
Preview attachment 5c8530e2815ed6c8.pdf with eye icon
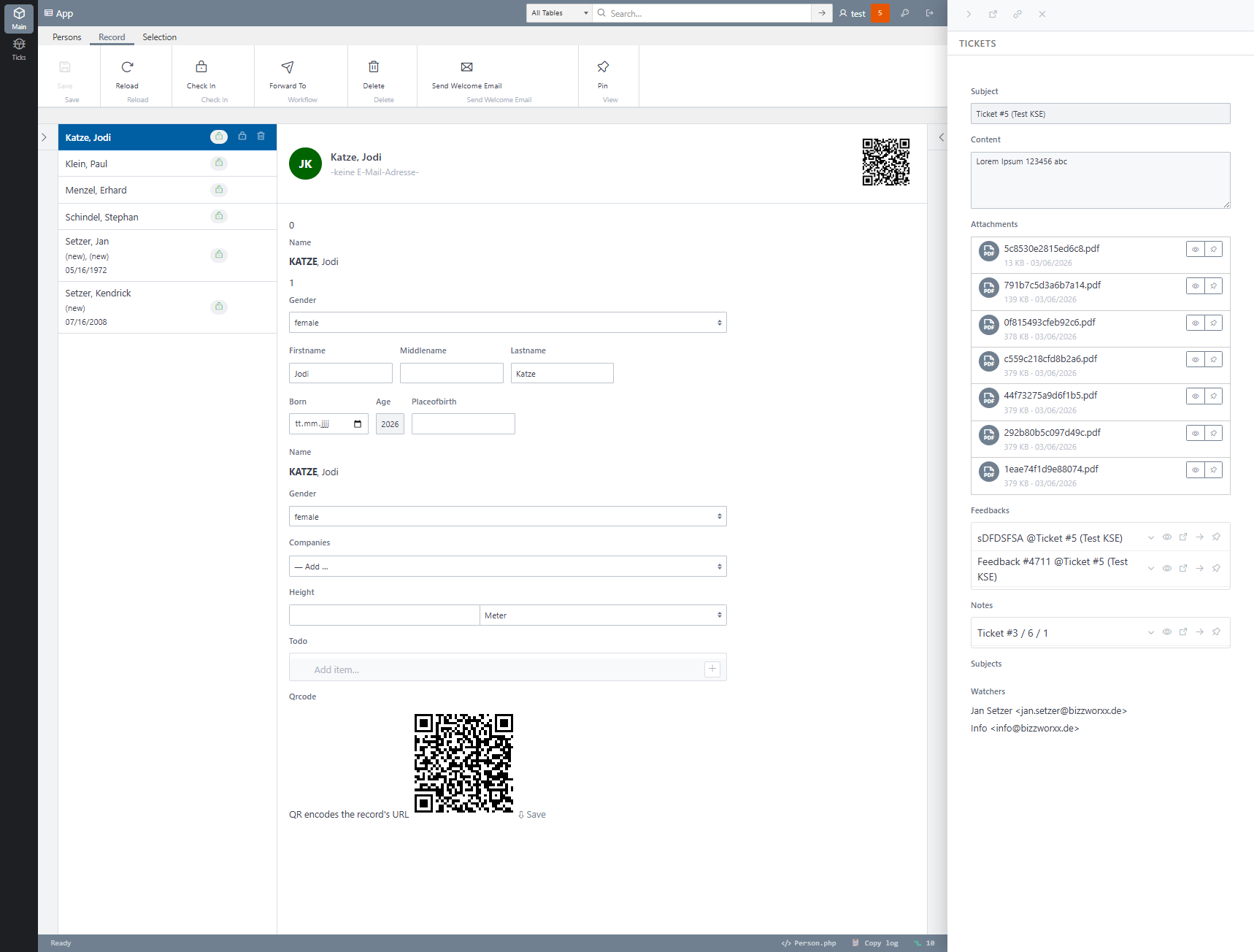click(1195, 250)
